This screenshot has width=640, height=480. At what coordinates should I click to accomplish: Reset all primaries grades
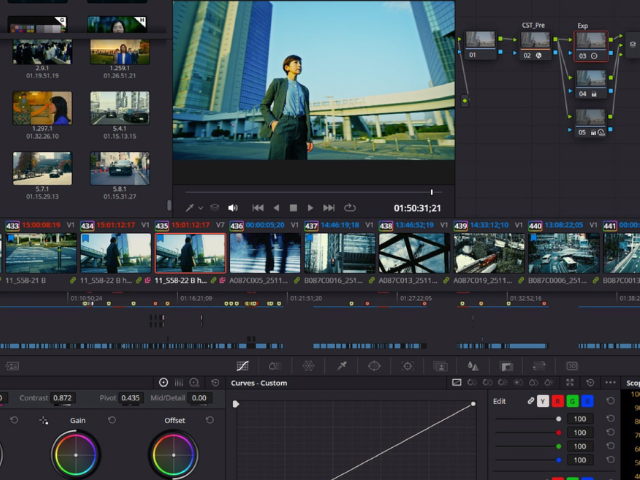pos(215,382)
